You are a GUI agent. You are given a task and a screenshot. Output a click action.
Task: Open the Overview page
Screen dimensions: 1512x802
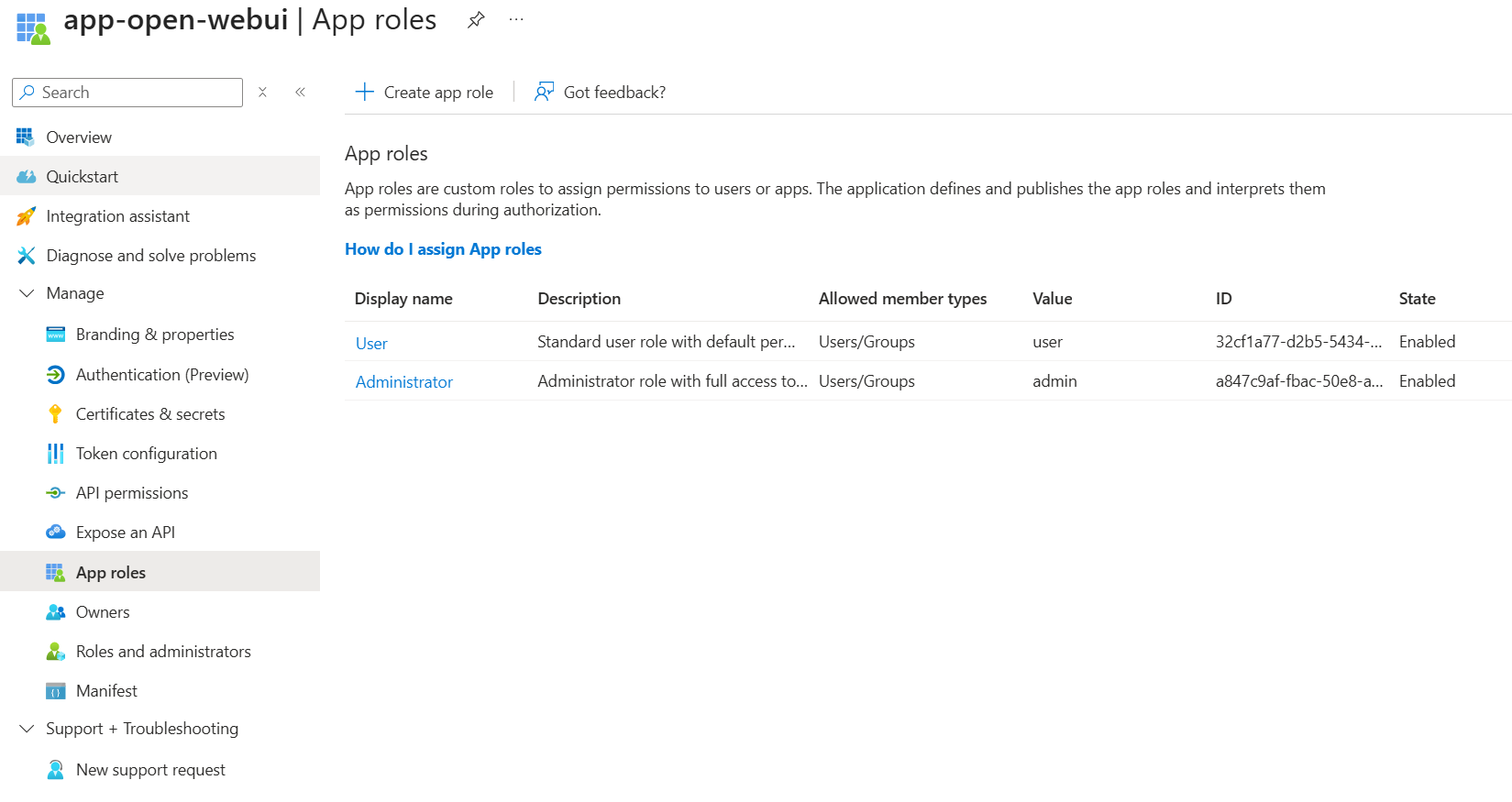(x=79, y=137)
